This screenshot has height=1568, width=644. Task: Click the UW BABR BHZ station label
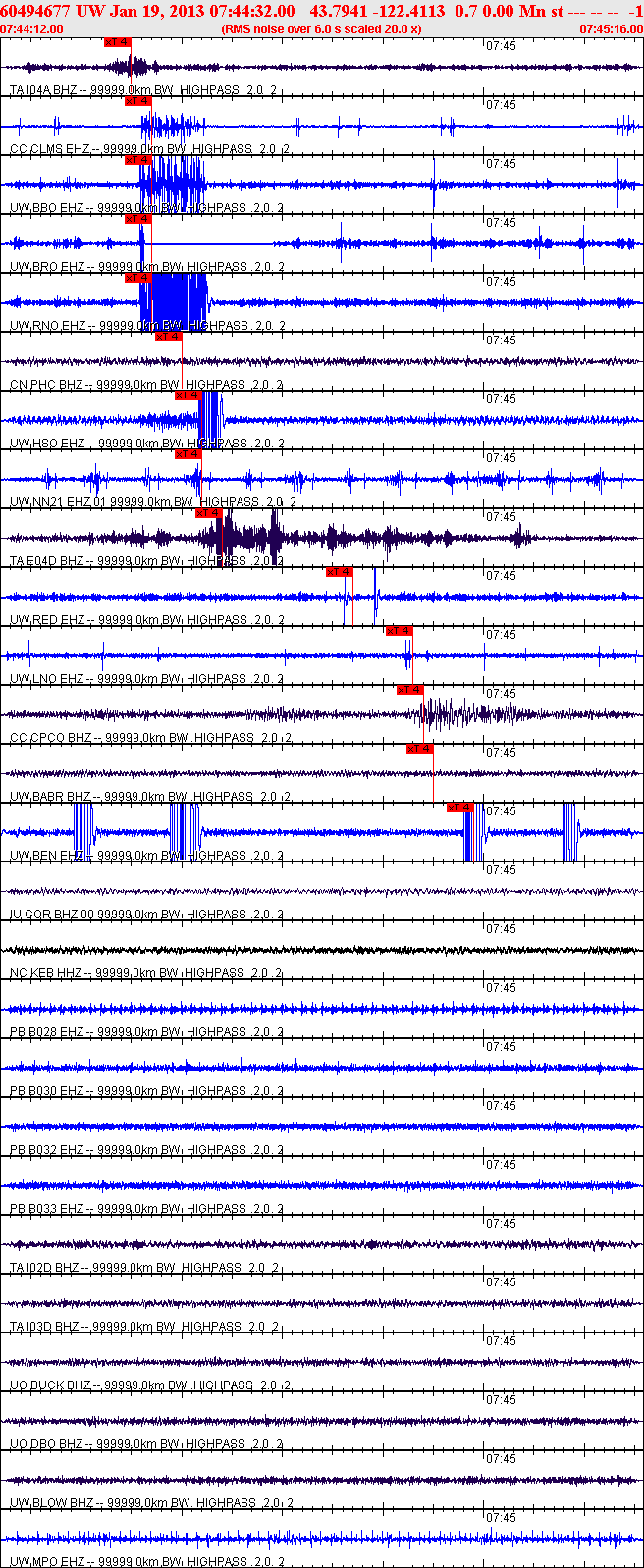(x=50, y=797)
